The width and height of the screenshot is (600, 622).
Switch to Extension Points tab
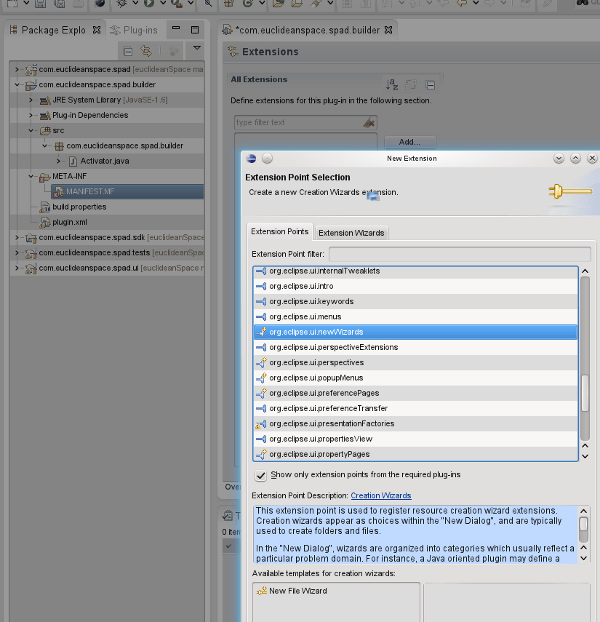click(x=280, y=231)
